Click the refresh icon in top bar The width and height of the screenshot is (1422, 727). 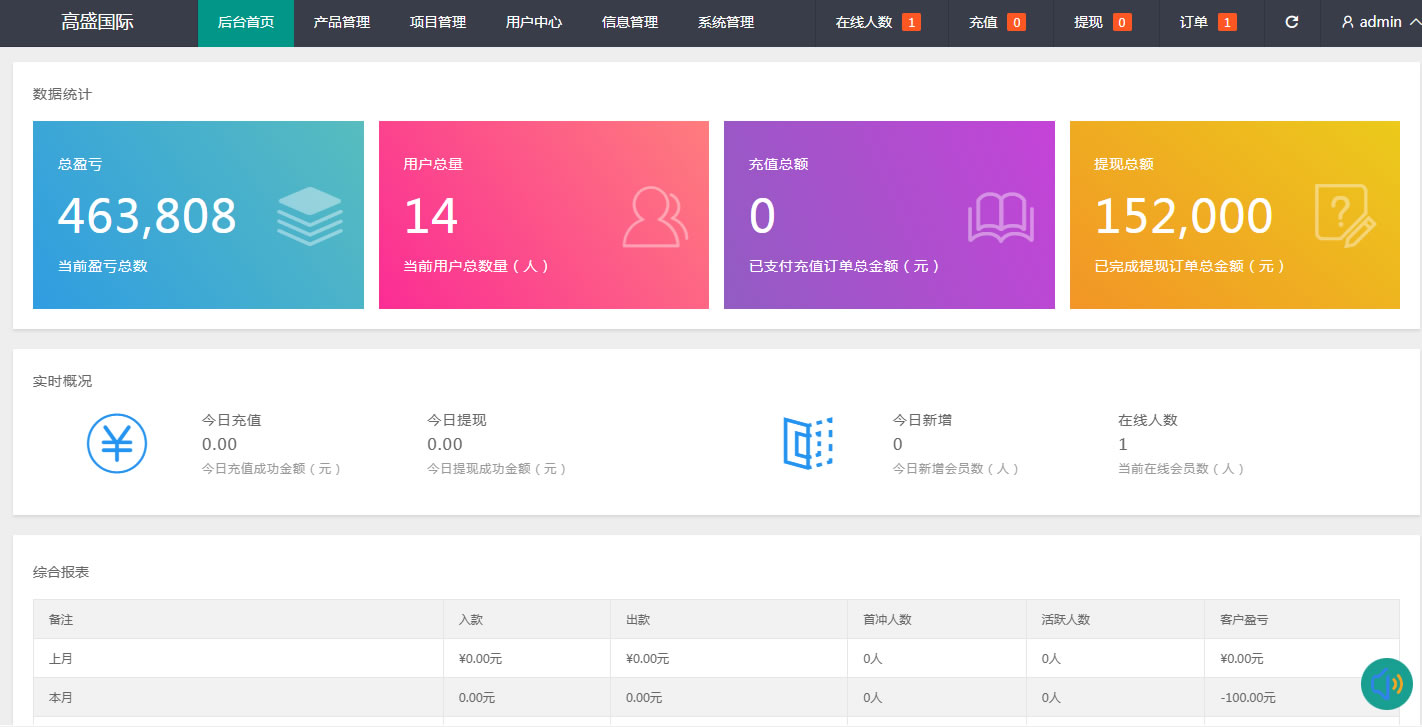point(1292,22)
